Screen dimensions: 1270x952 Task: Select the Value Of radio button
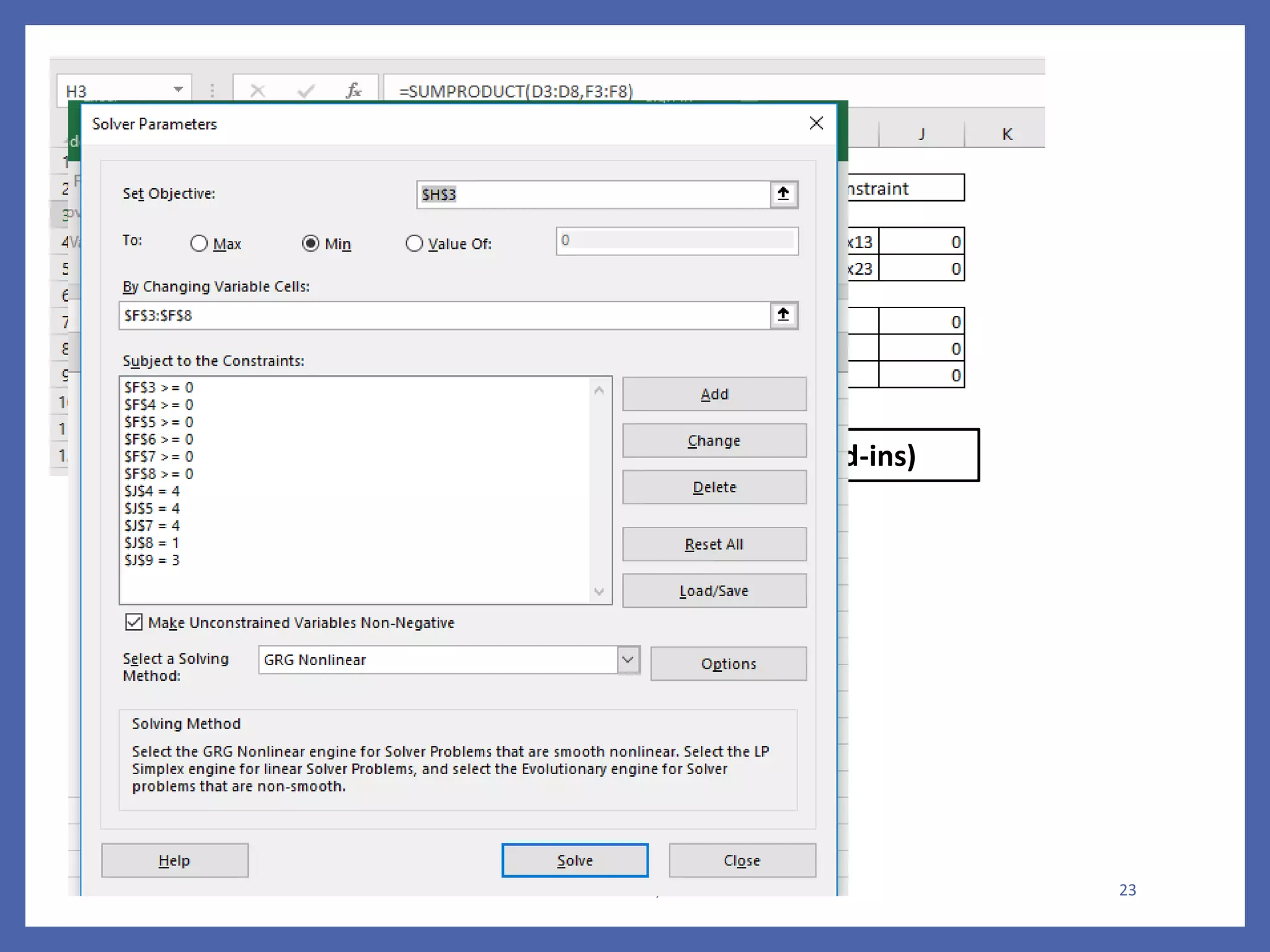(x=414, y=244)
